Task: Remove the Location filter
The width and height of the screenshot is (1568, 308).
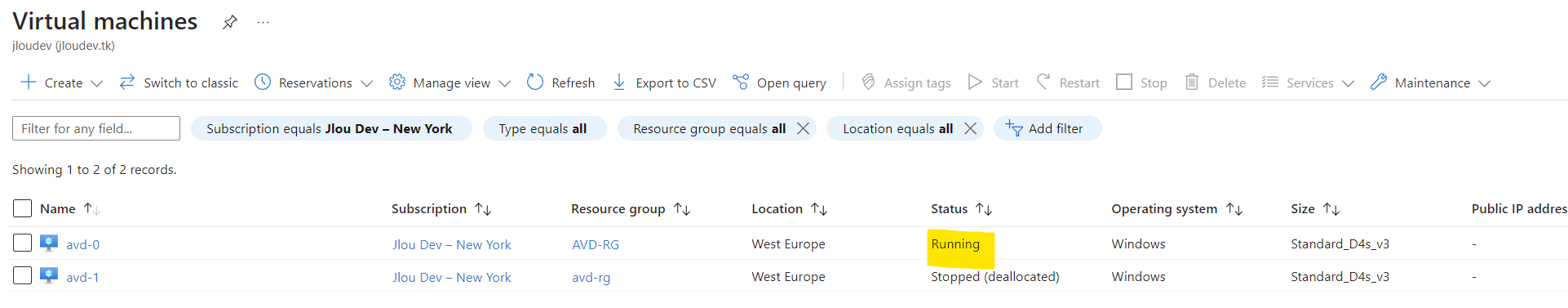Action: click(970, 128)
